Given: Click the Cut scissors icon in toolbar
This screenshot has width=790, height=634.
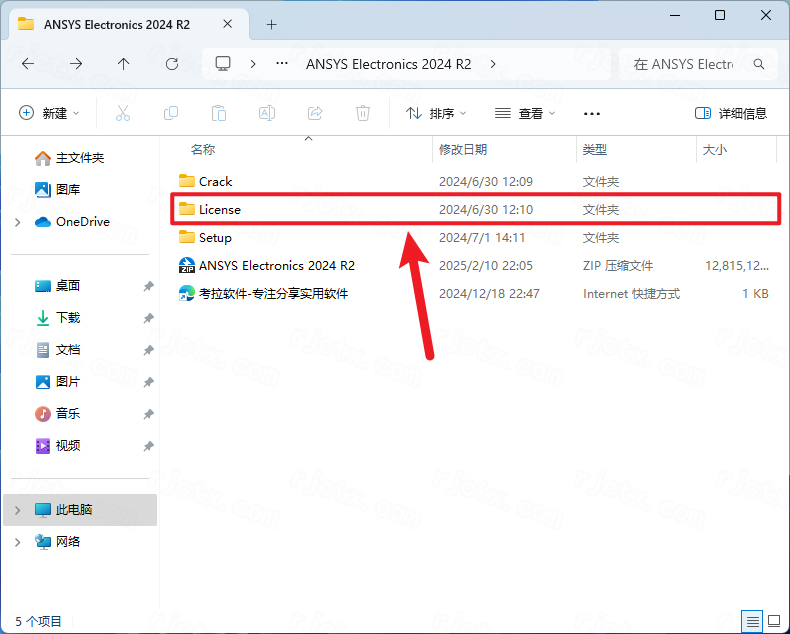Looking at the screenshot, I should point(123,114).
